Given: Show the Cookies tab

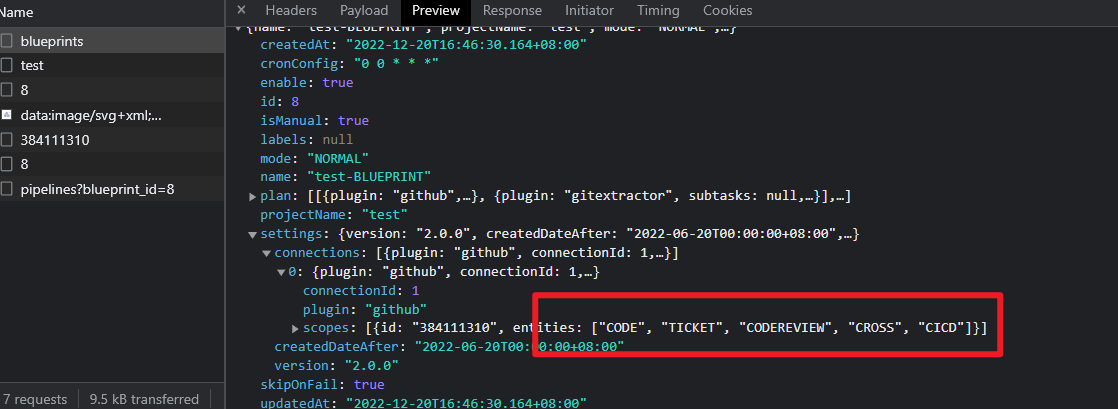Looking at the screenshot, I should coord(727,10).
